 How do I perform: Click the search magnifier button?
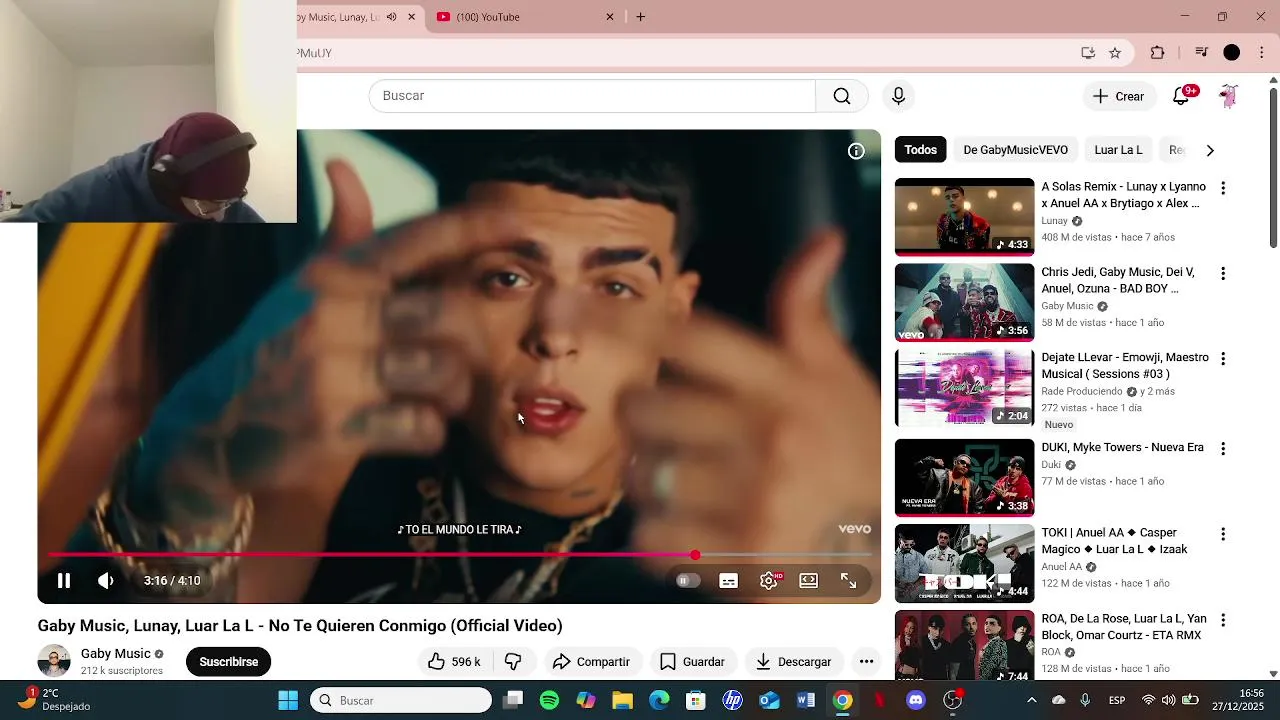coord(842,96)
